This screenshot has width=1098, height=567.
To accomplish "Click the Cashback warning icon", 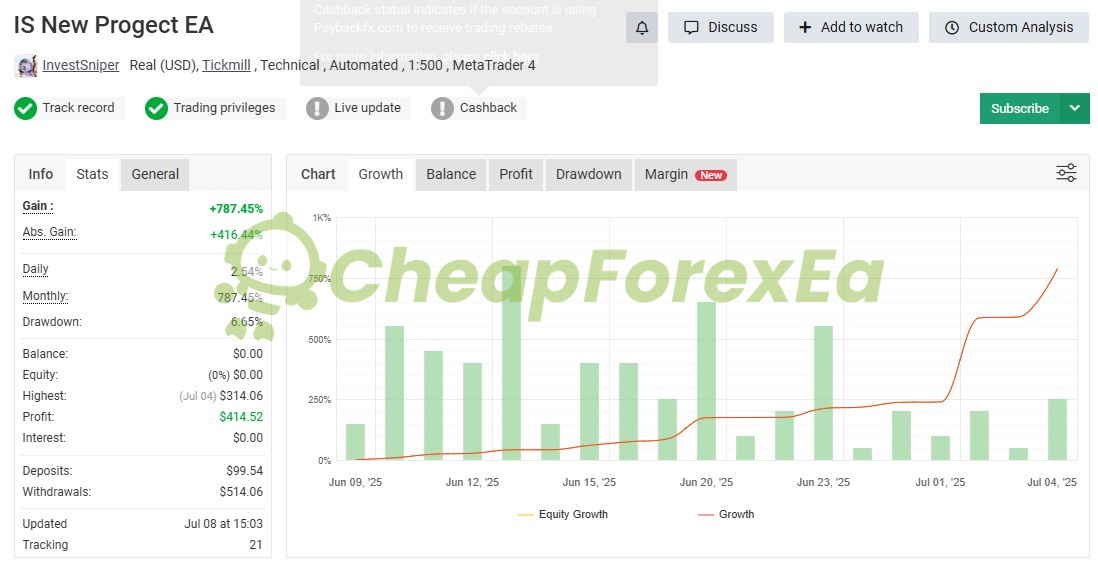I will pyautogui.click(x=443, y=108).
